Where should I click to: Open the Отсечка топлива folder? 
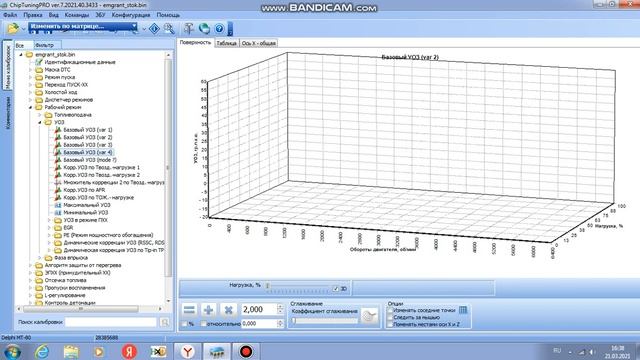65,280
